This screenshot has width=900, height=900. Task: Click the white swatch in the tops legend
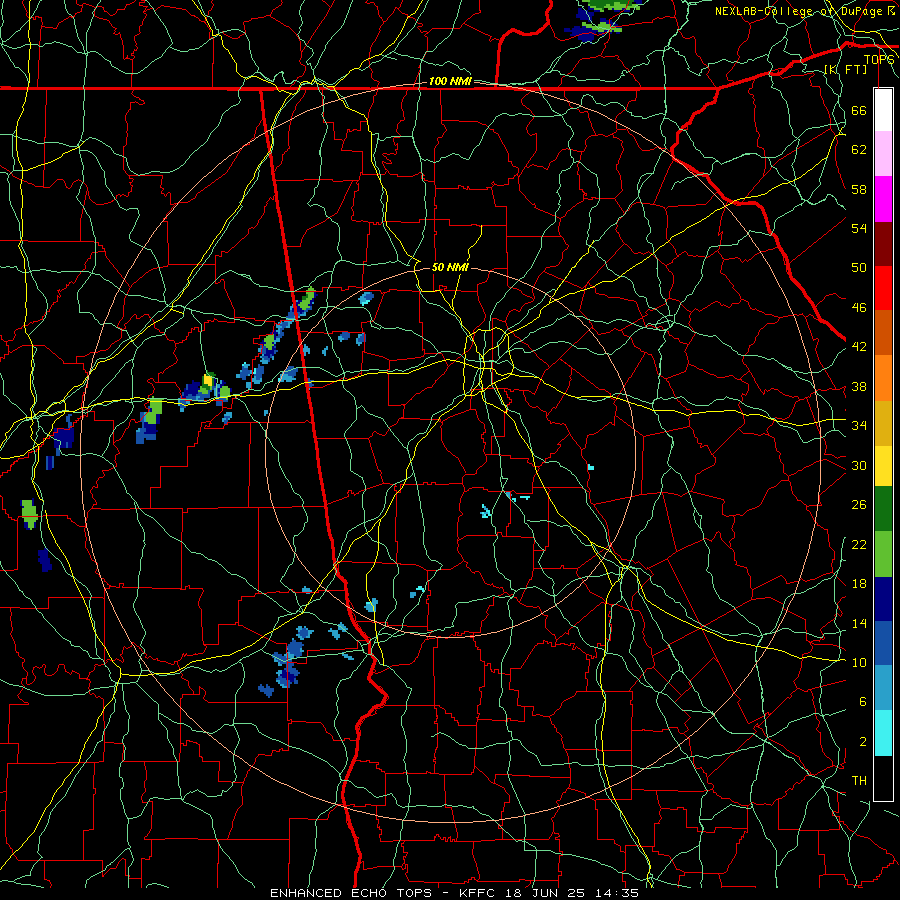tap(883, 110)
